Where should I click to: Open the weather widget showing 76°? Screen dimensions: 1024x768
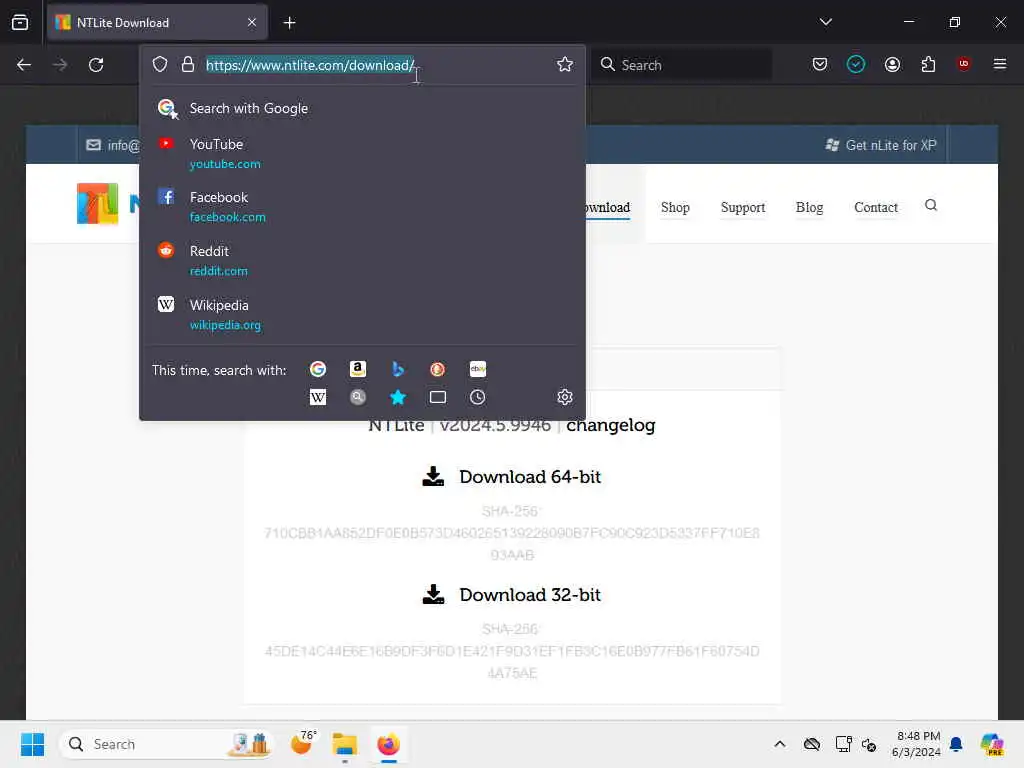(304, 743)
